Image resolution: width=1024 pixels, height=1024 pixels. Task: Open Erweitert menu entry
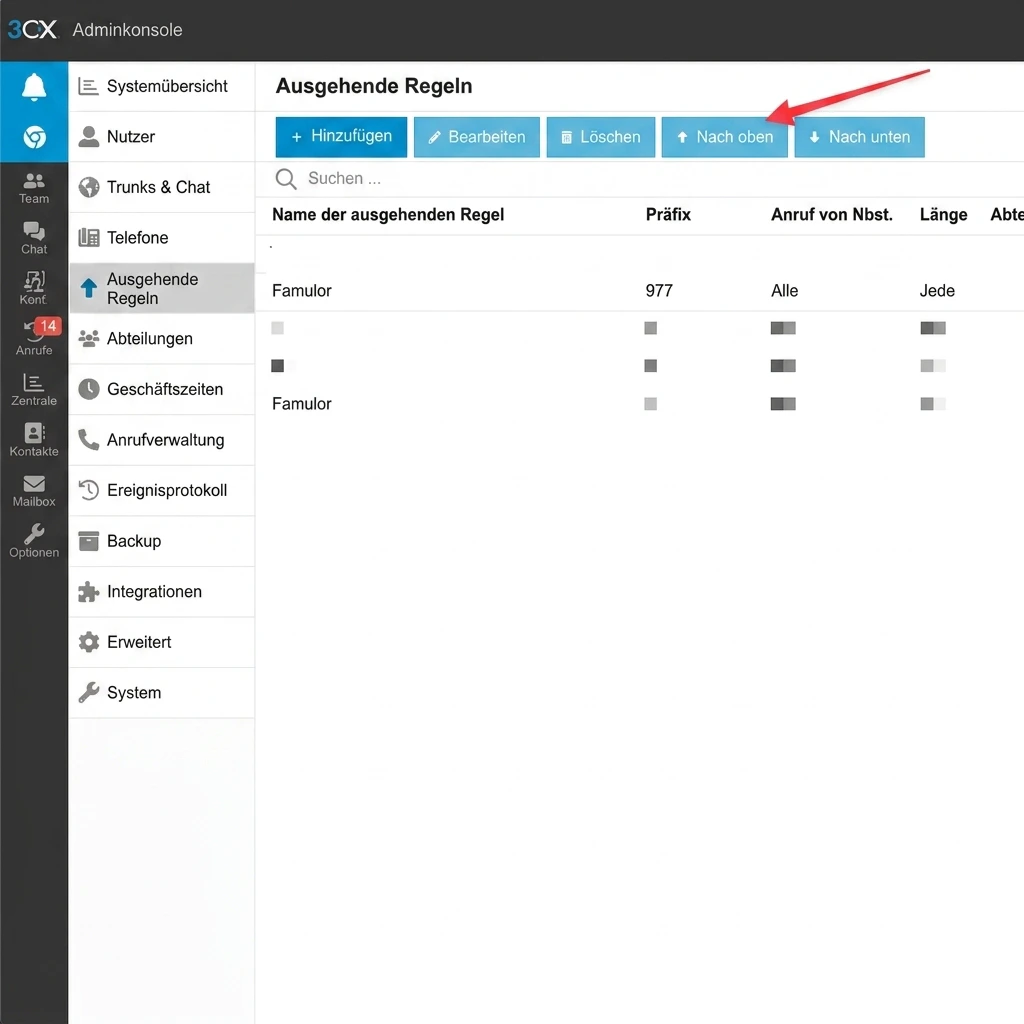(x=161, y=642)
